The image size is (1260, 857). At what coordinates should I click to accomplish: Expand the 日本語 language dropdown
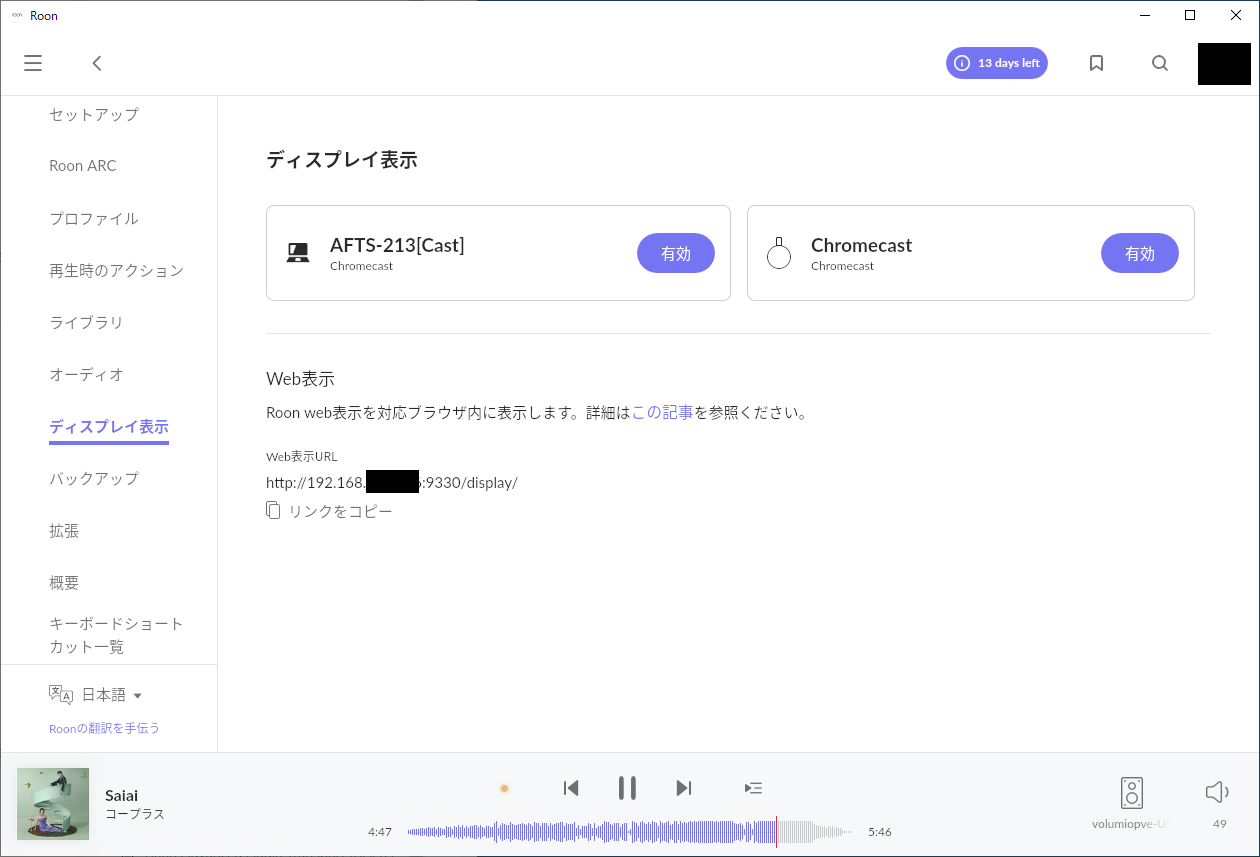pyautogui.click(x=111, y=695)
